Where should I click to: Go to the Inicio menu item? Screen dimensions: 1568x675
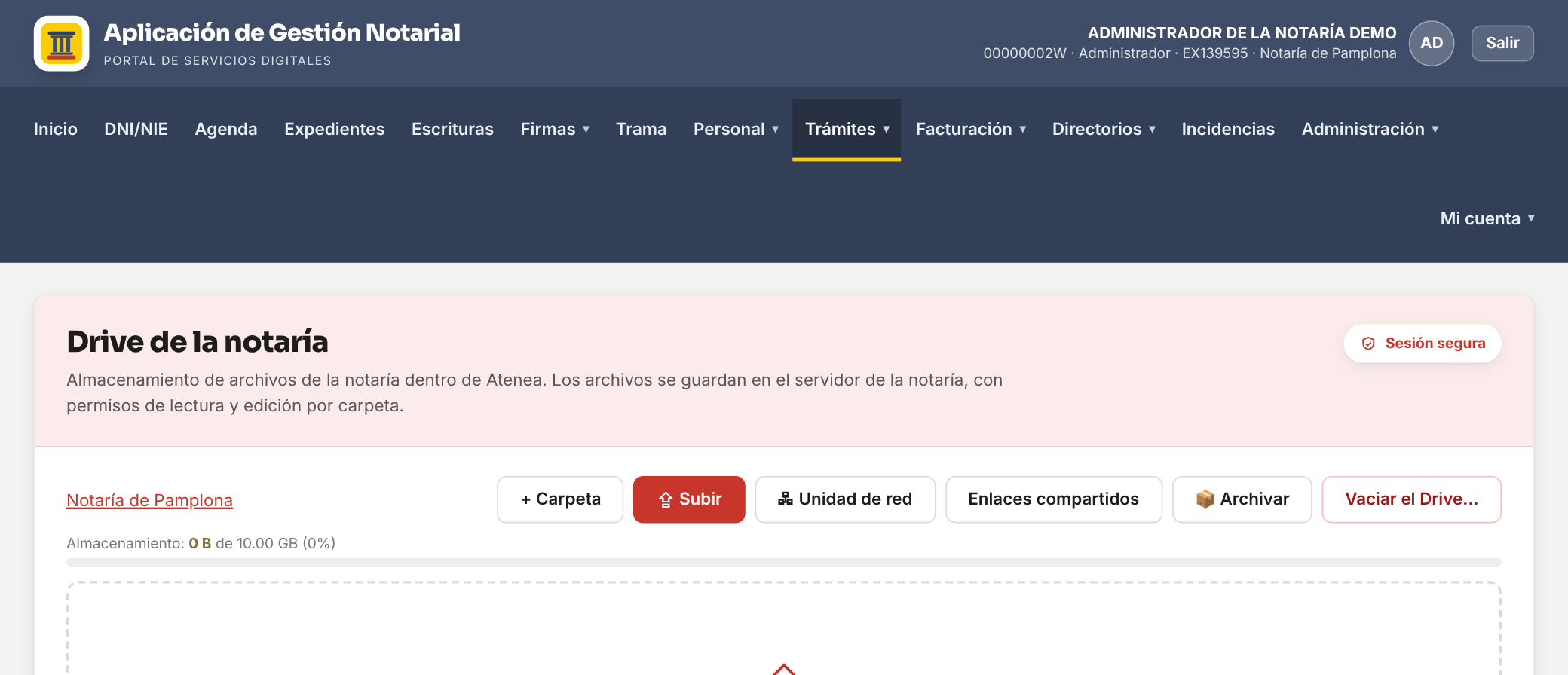(56, 130)
